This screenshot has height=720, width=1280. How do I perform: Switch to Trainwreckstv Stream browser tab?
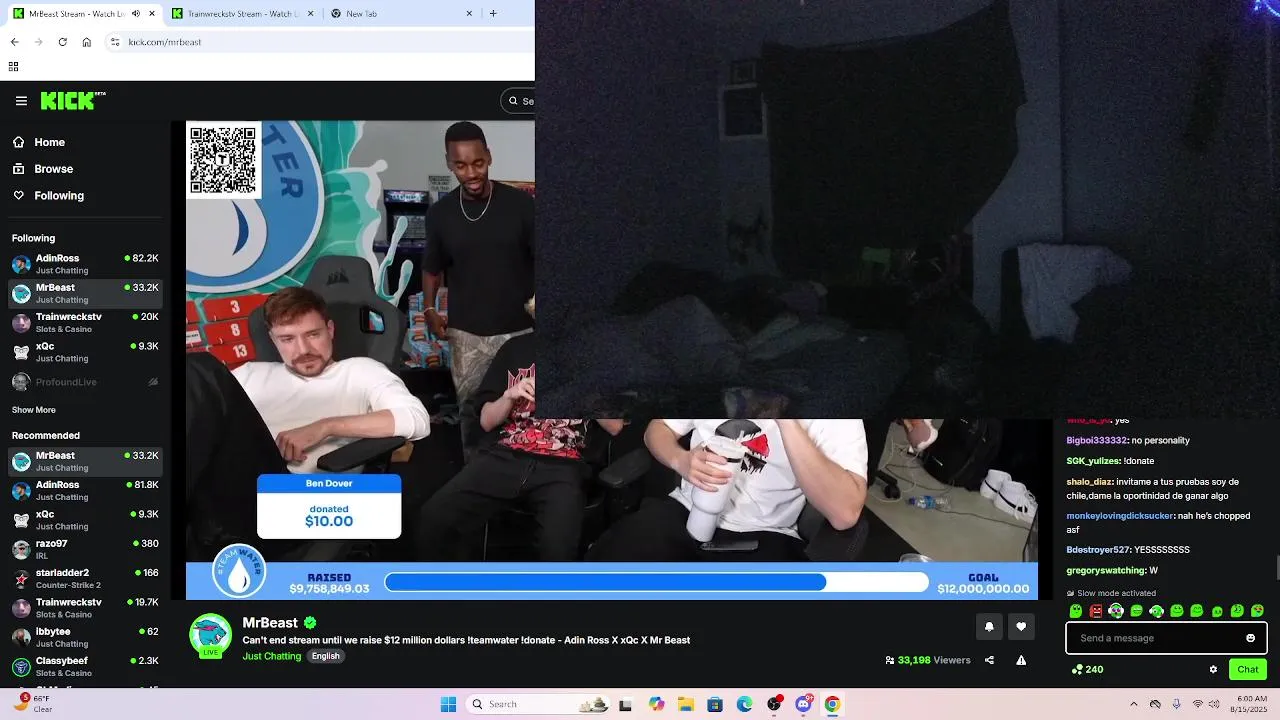(x=239, y=13)
